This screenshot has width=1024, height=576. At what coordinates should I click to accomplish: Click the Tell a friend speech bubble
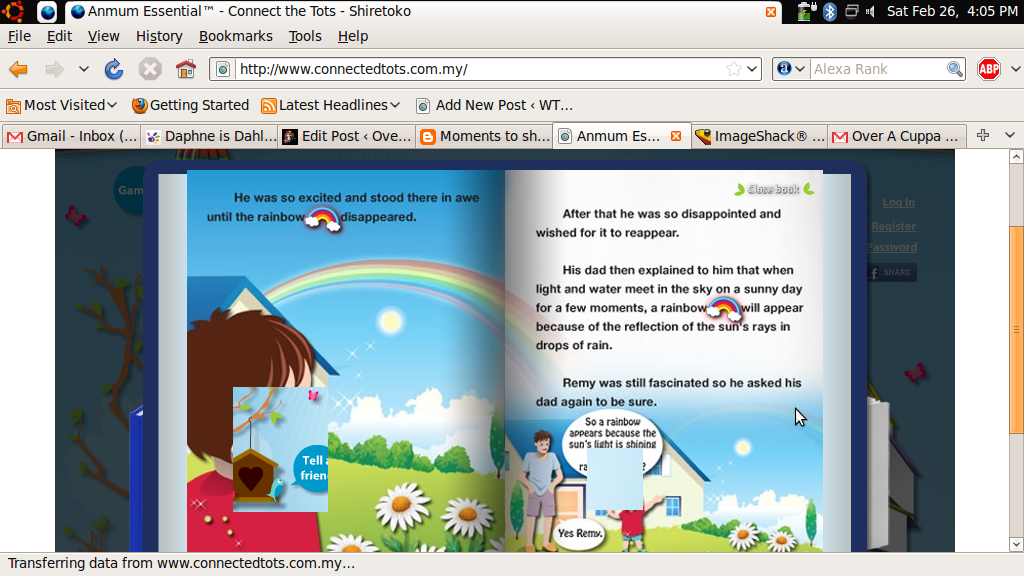[x=311, y=468]
